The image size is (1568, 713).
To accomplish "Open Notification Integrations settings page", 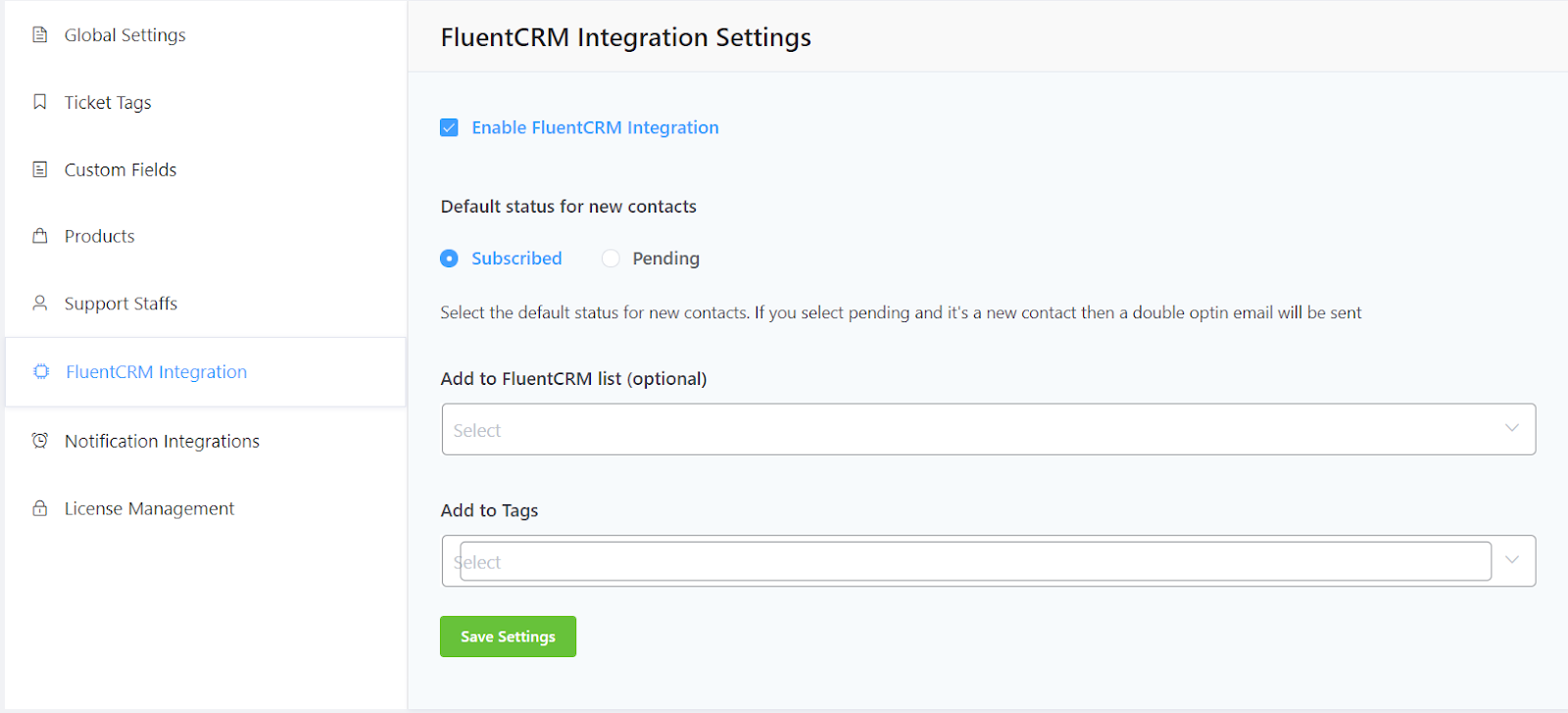I will (162, 442).
